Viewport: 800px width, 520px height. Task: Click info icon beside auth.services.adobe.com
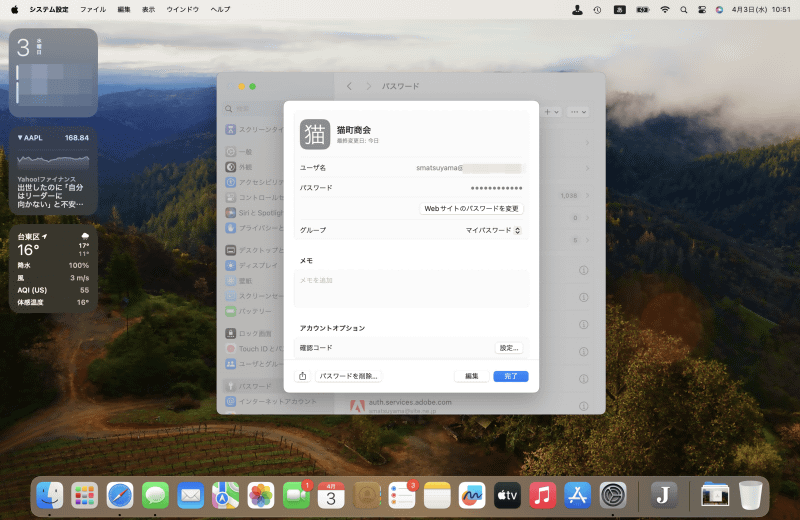coord(584,406)
